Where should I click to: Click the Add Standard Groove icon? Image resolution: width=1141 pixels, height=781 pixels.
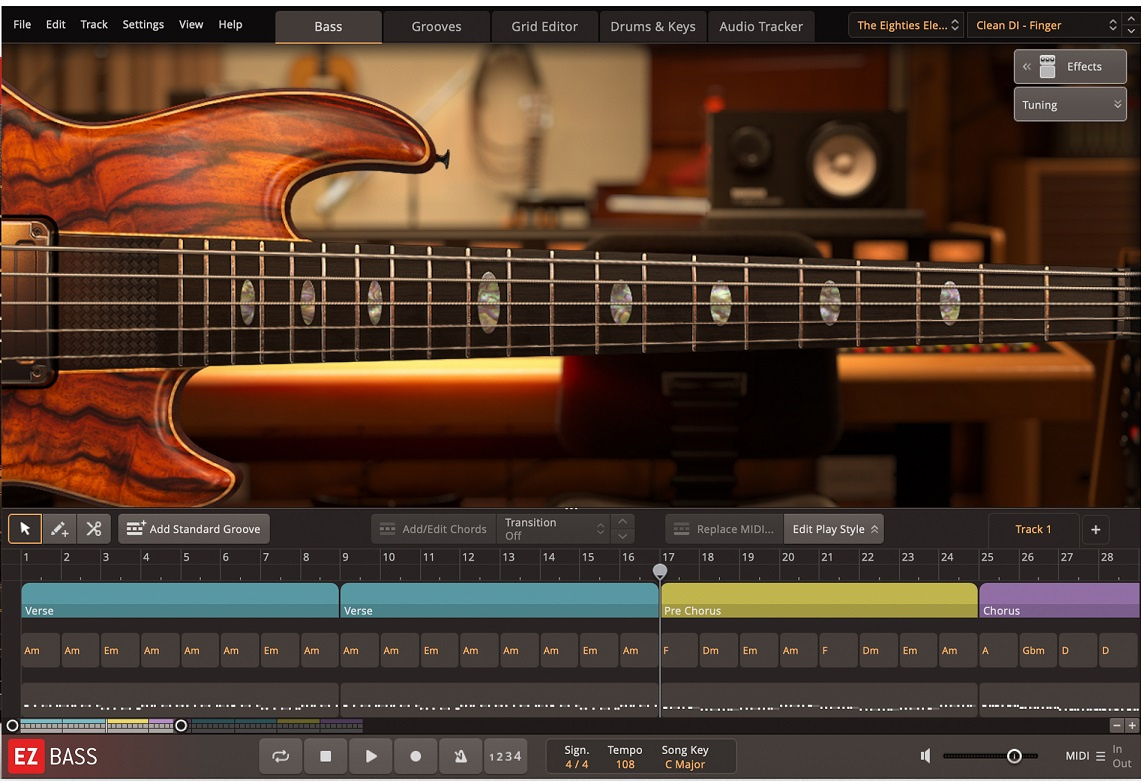tap(135, 528)
